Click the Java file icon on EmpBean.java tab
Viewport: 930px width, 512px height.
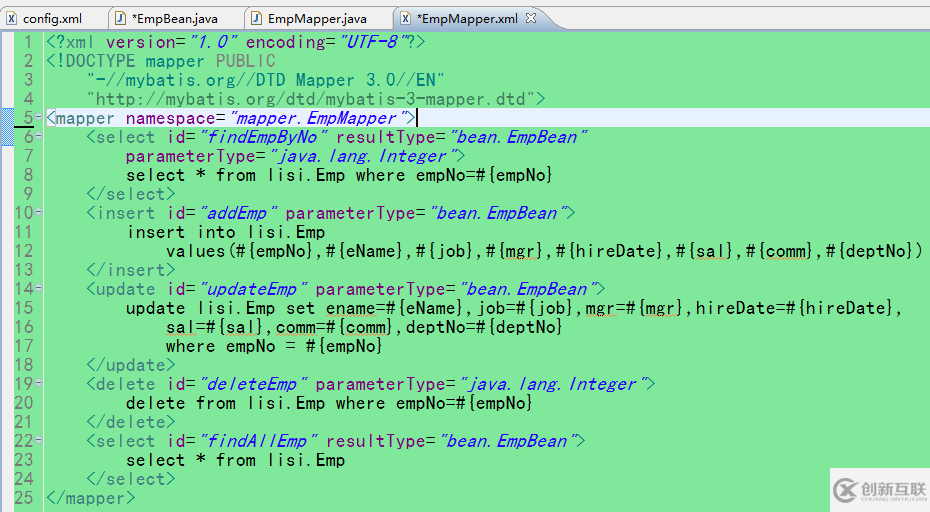click(120, 18)
